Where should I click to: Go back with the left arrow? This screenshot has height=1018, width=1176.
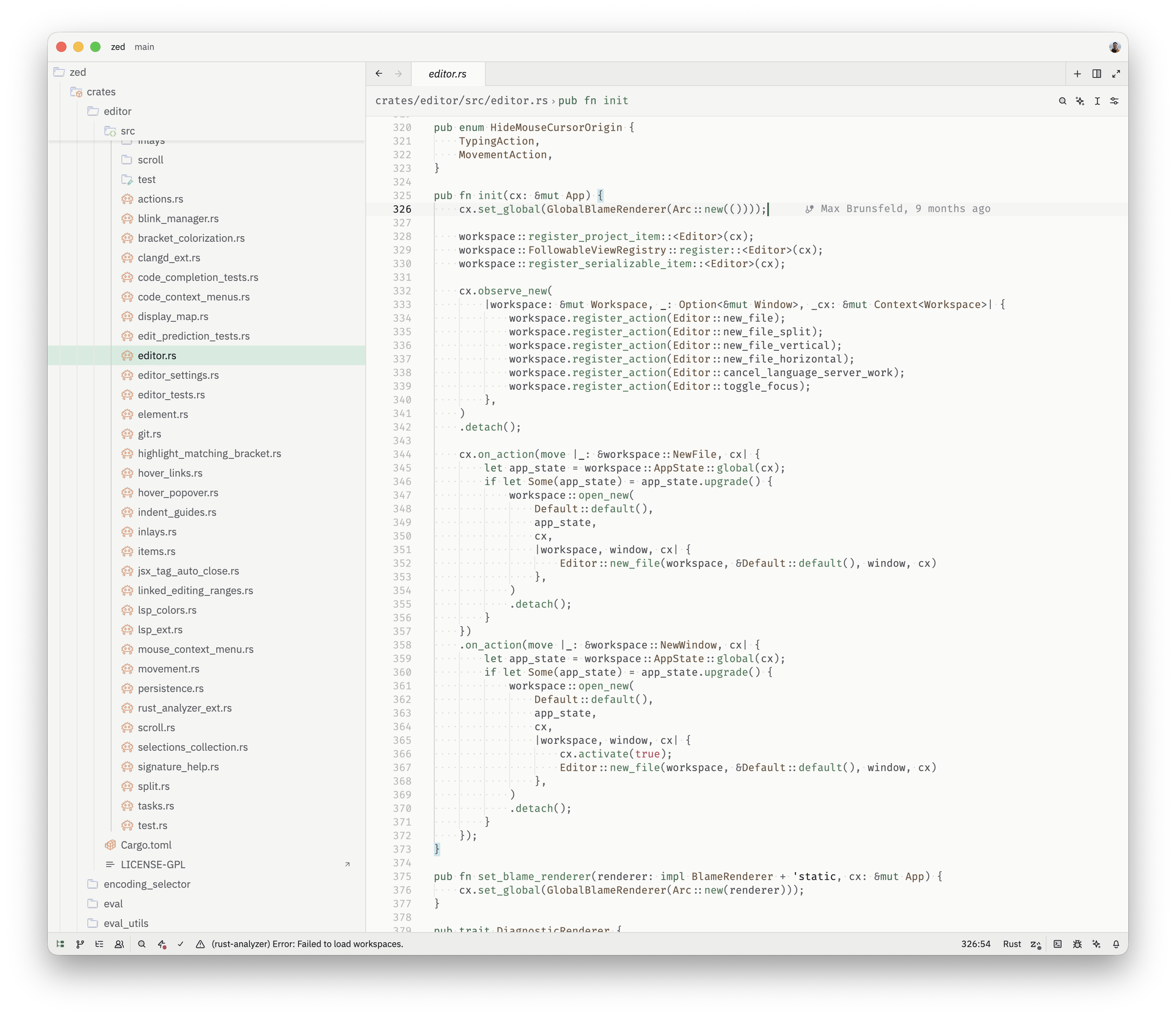click(379, 74)
